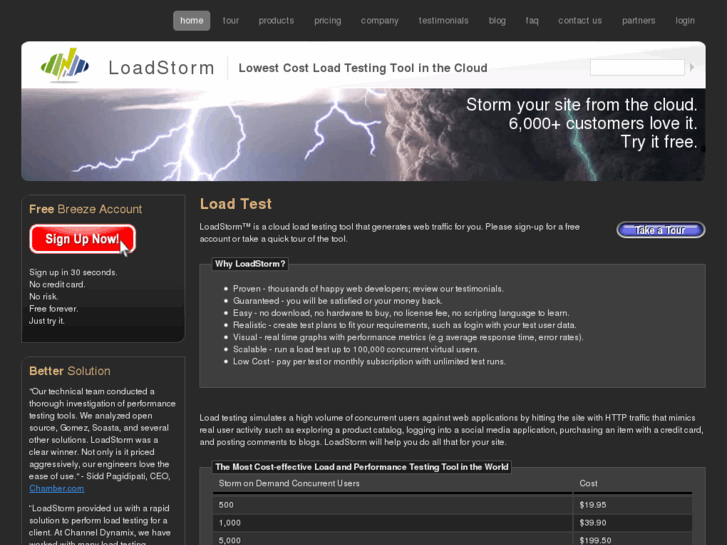Click the 1,000 concurrent users cell

point(393,523)
